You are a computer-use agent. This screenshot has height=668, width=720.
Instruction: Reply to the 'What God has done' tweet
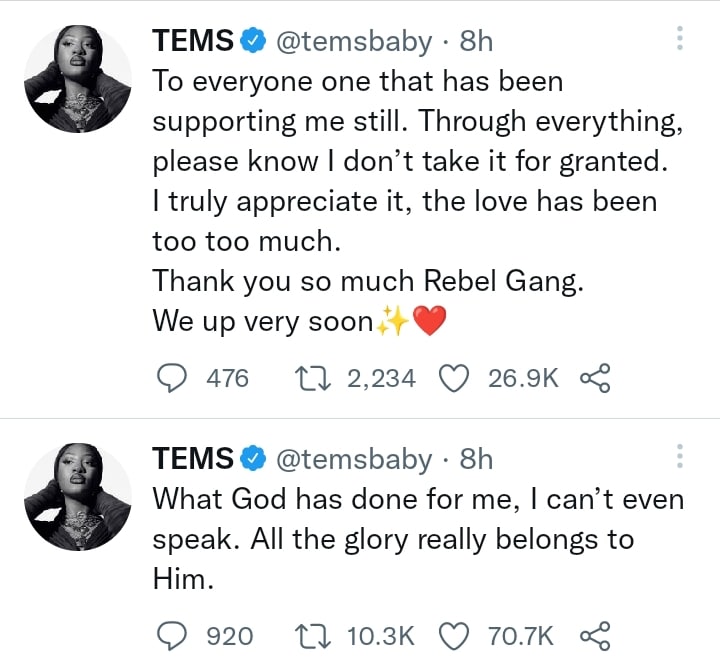(172, 636)
